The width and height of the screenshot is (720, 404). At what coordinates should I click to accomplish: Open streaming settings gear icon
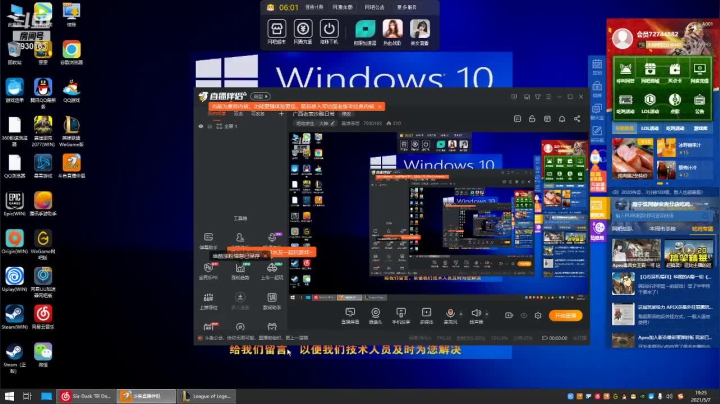[x=538, y=315]
